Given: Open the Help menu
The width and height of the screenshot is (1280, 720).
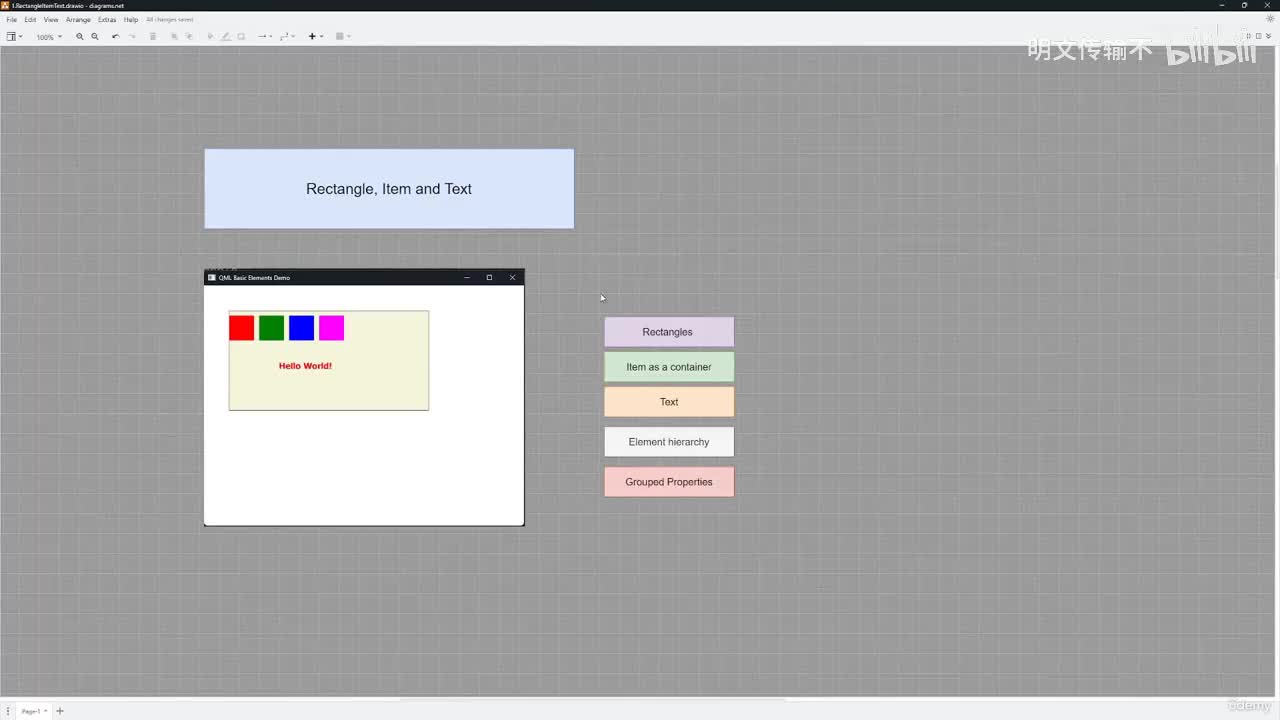Looking at the screenshot, I should 131,20.
